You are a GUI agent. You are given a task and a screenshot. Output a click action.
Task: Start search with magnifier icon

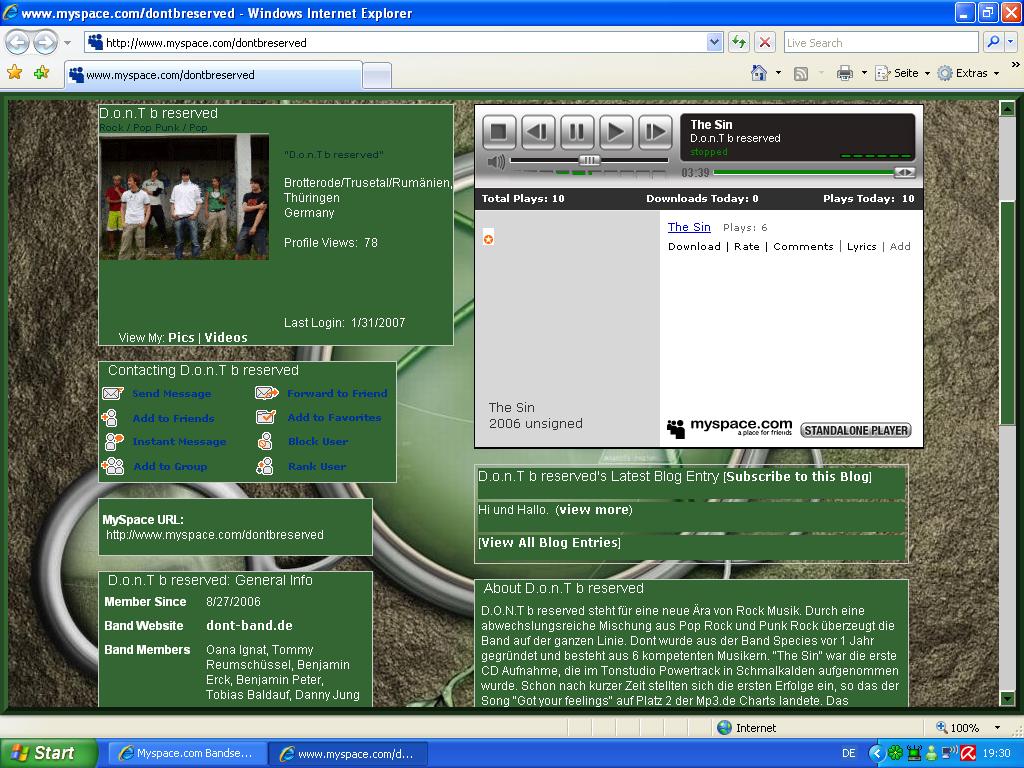pos(993,42)
